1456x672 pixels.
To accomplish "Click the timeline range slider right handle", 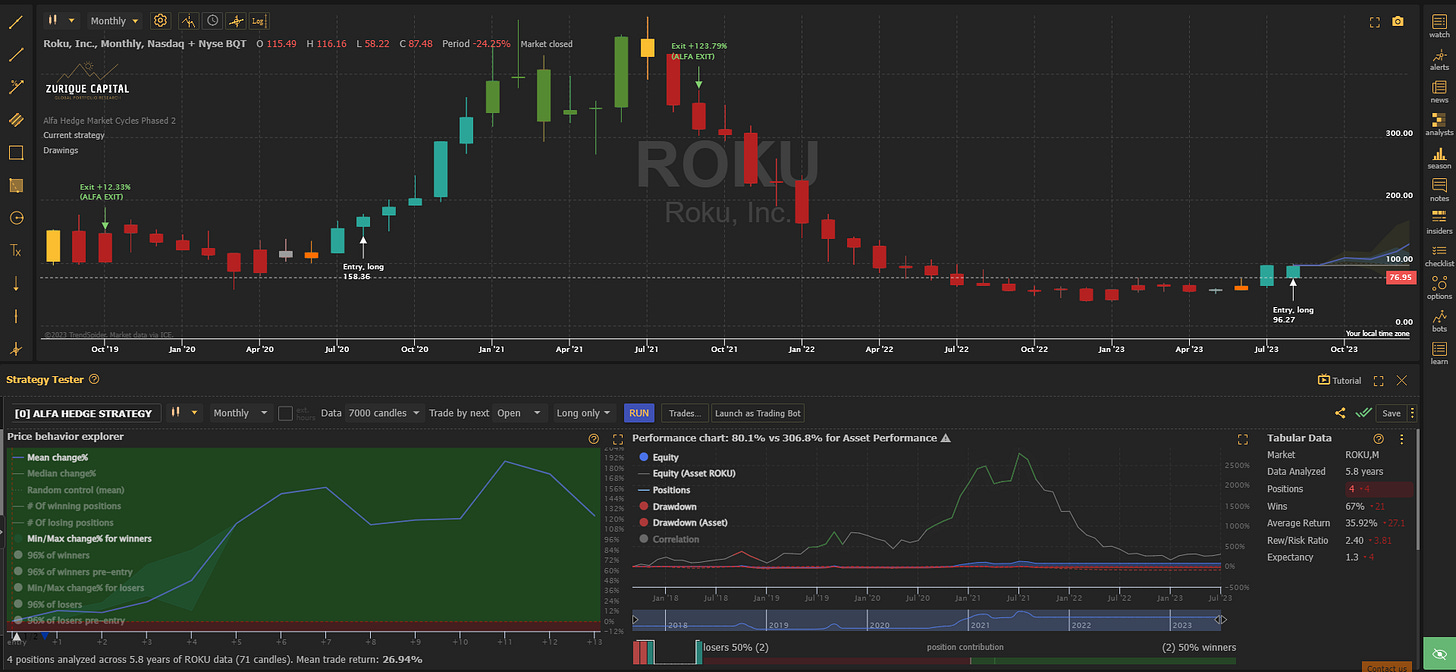I will 1220,620.
